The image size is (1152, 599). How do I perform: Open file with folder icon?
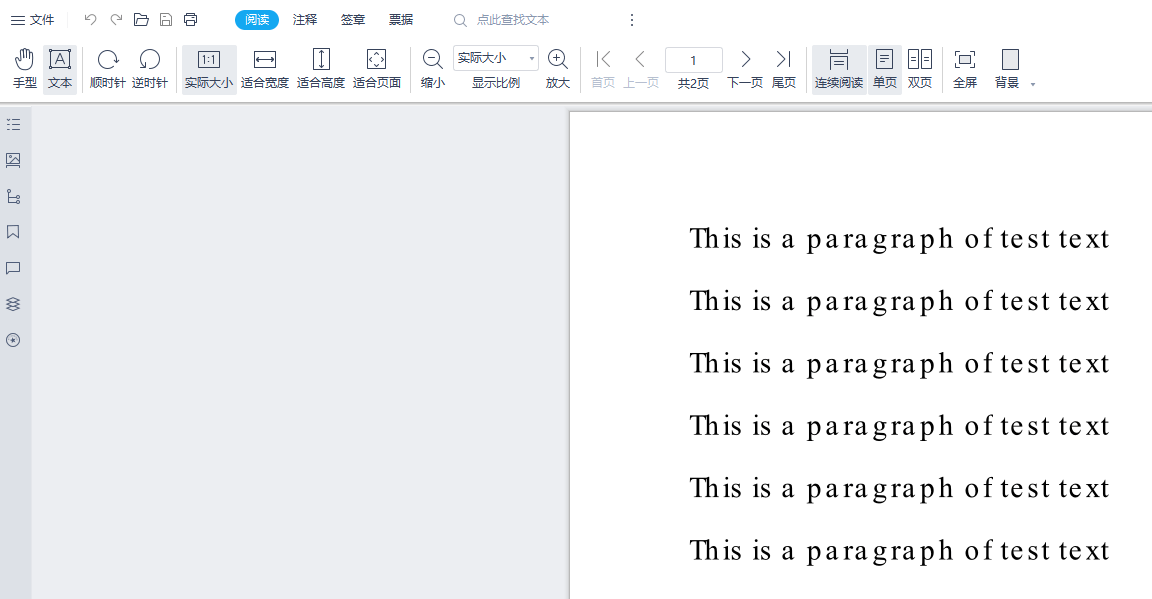click(141, 20)
